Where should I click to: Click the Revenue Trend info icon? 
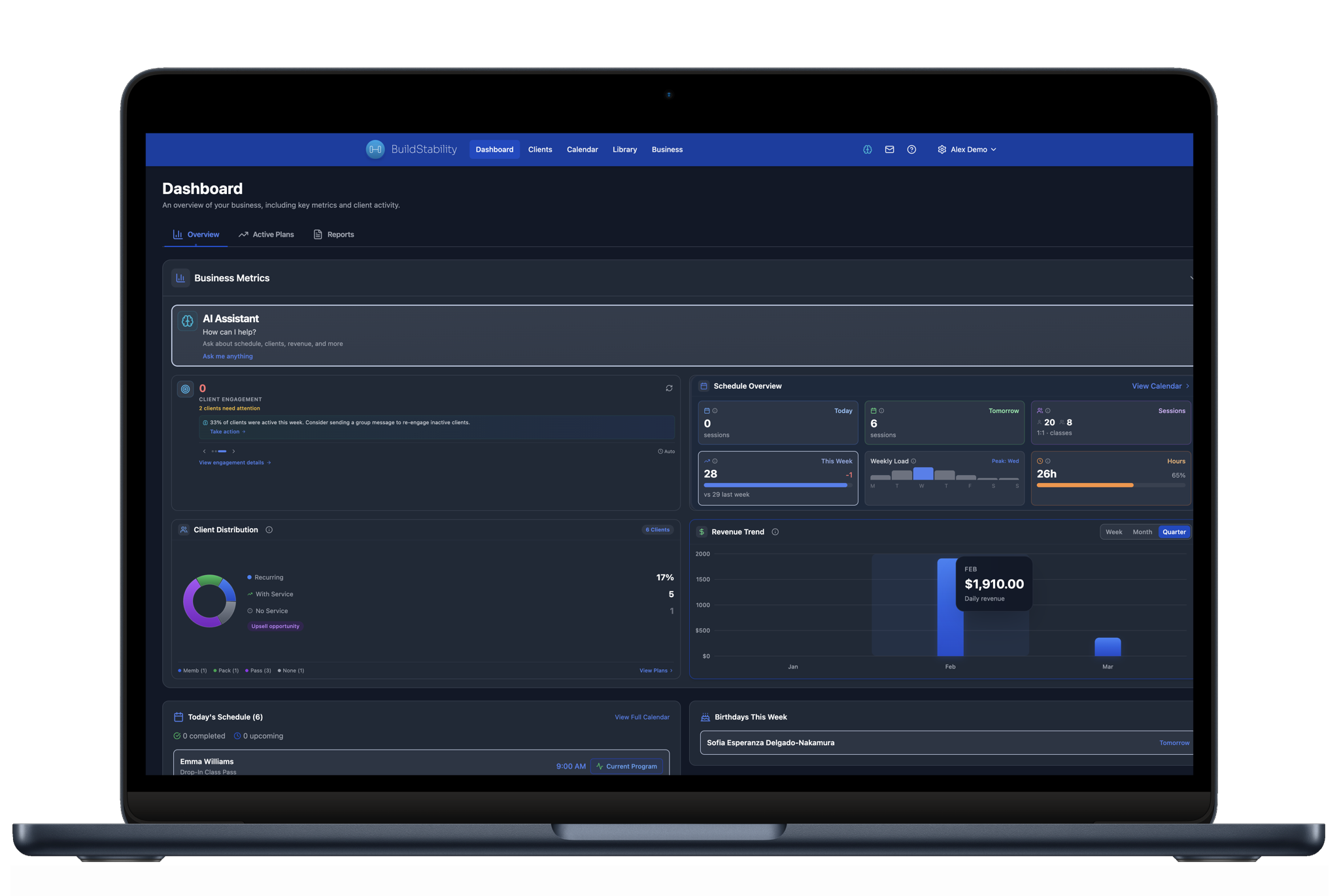pos(775,531)
